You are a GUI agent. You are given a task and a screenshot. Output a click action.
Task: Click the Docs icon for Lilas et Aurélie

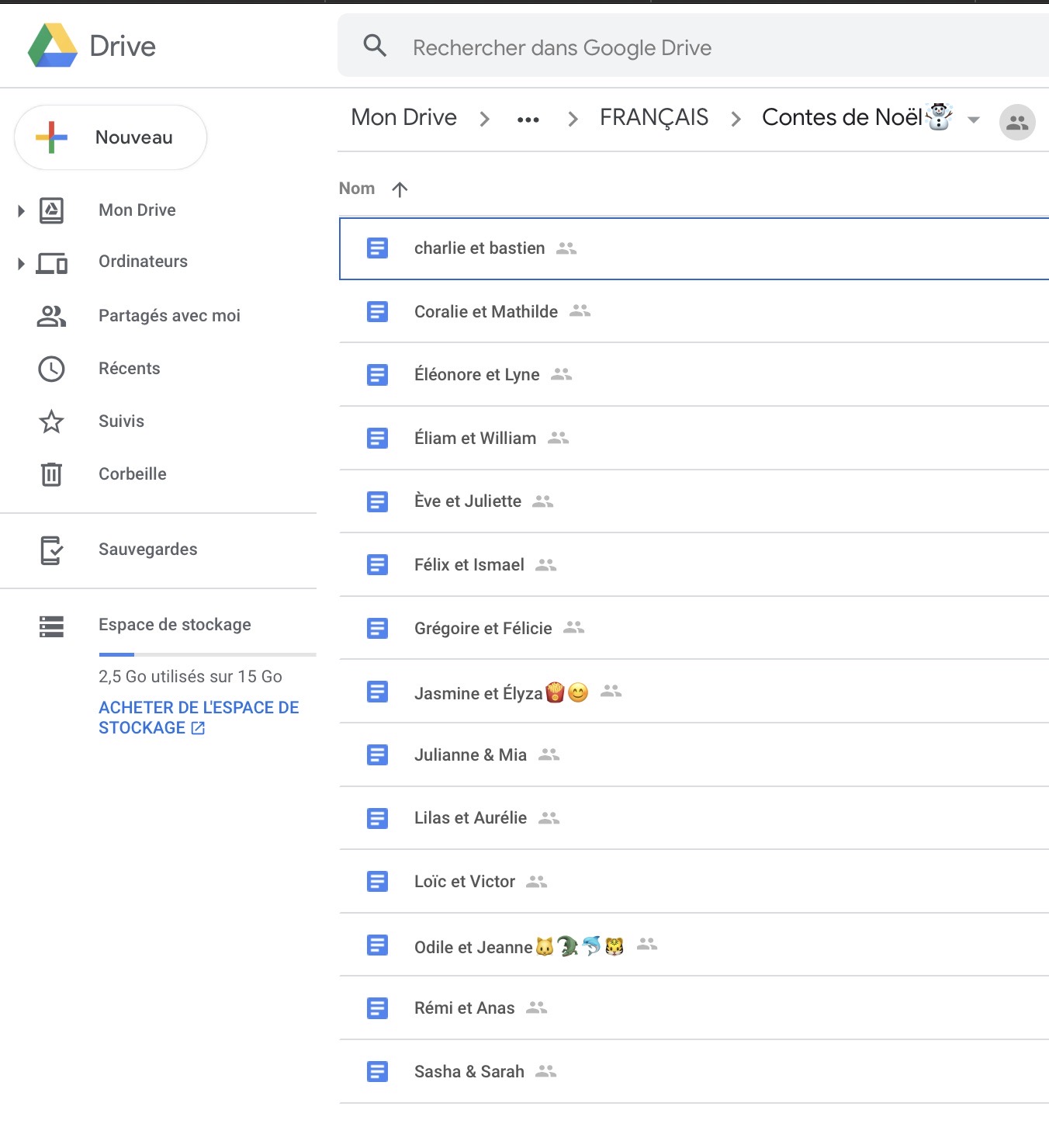point(377,818)
